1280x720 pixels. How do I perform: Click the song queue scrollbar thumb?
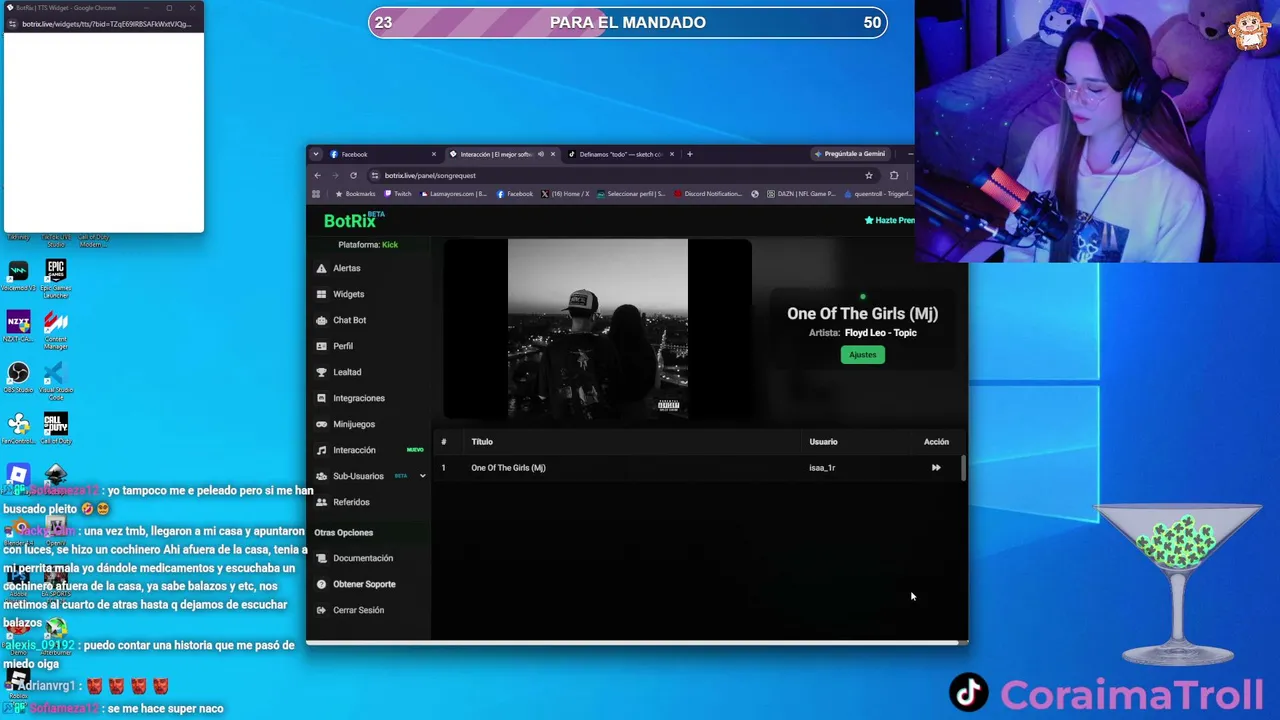click(964, 468)
